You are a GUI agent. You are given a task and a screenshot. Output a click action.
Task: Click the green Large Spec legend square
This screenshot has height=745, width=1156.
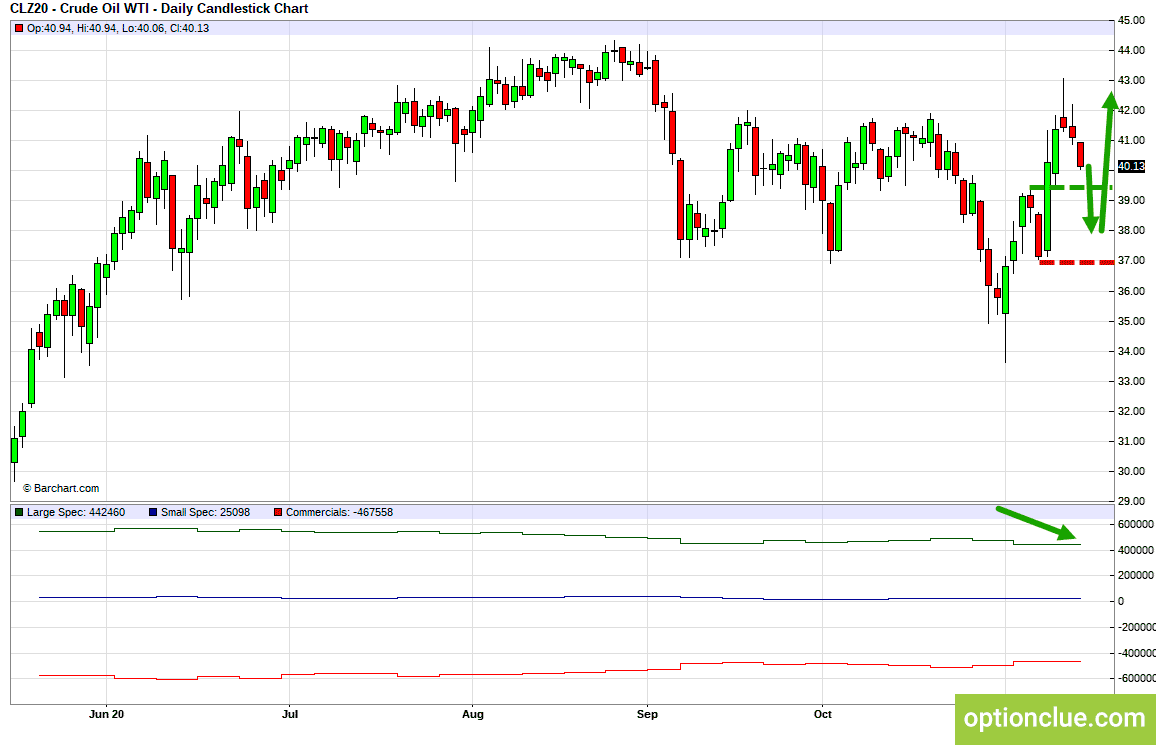[x=19, y=512]
